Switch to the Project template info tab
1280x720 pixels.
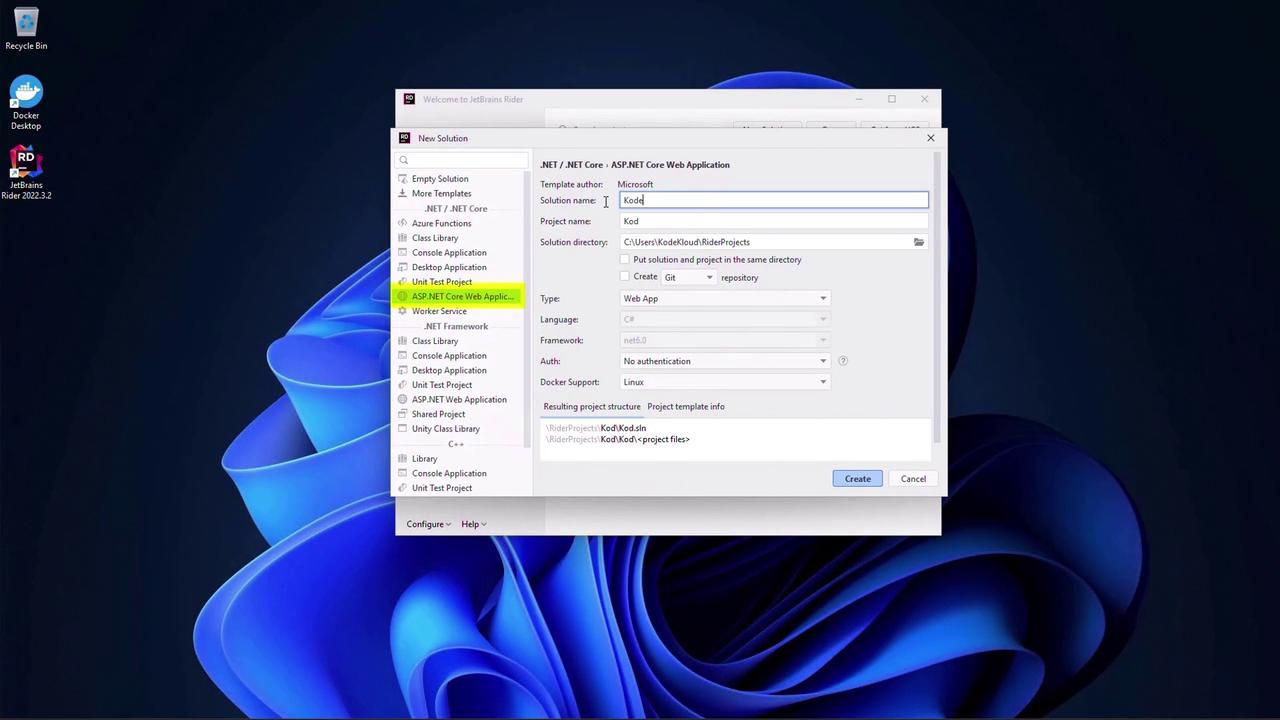tap(686, 407)
